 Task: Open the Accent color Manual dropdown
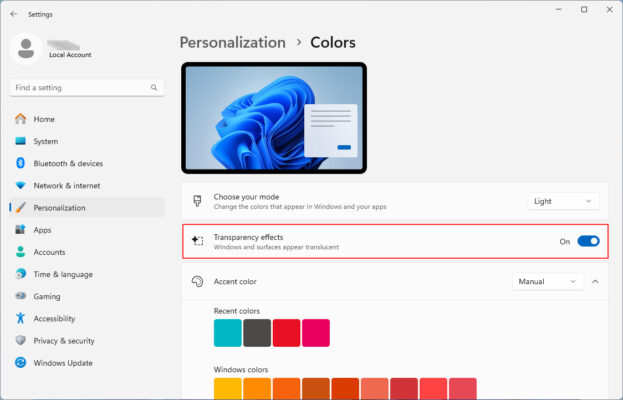[547, 282]
